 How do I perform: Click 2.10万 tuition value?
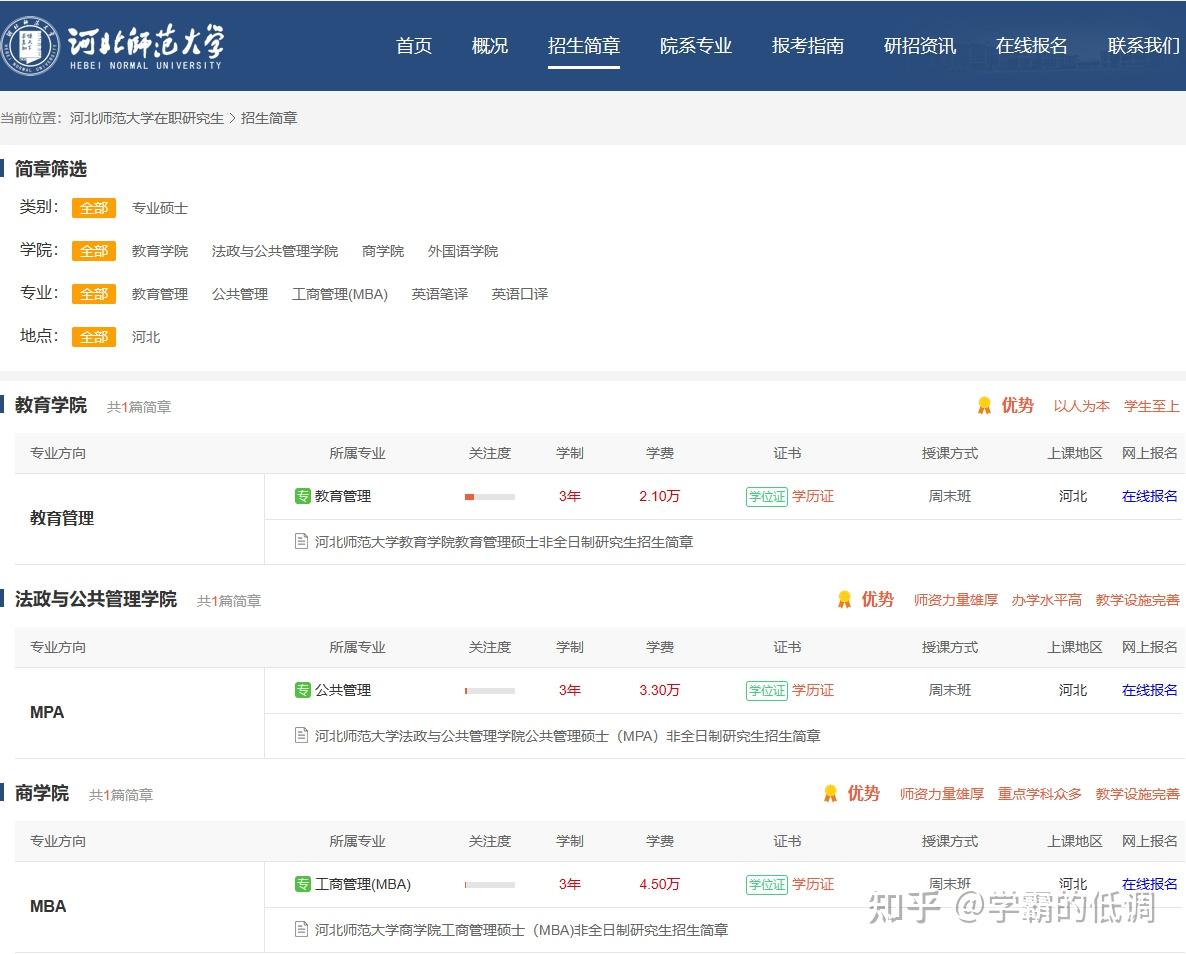point(660,496)
